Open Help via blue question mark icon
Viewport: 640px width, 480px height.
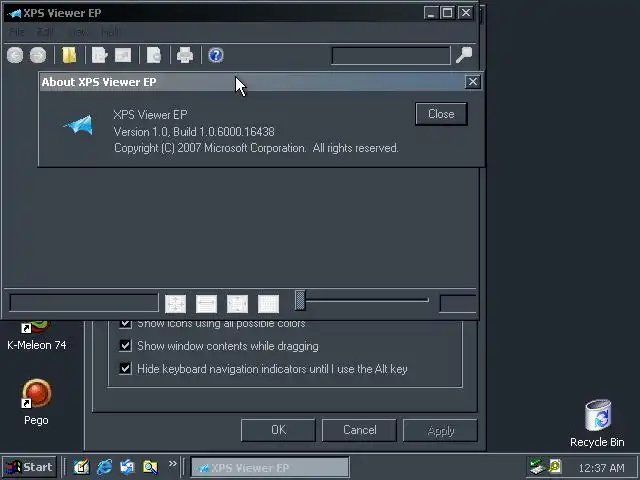pos(216,55)
